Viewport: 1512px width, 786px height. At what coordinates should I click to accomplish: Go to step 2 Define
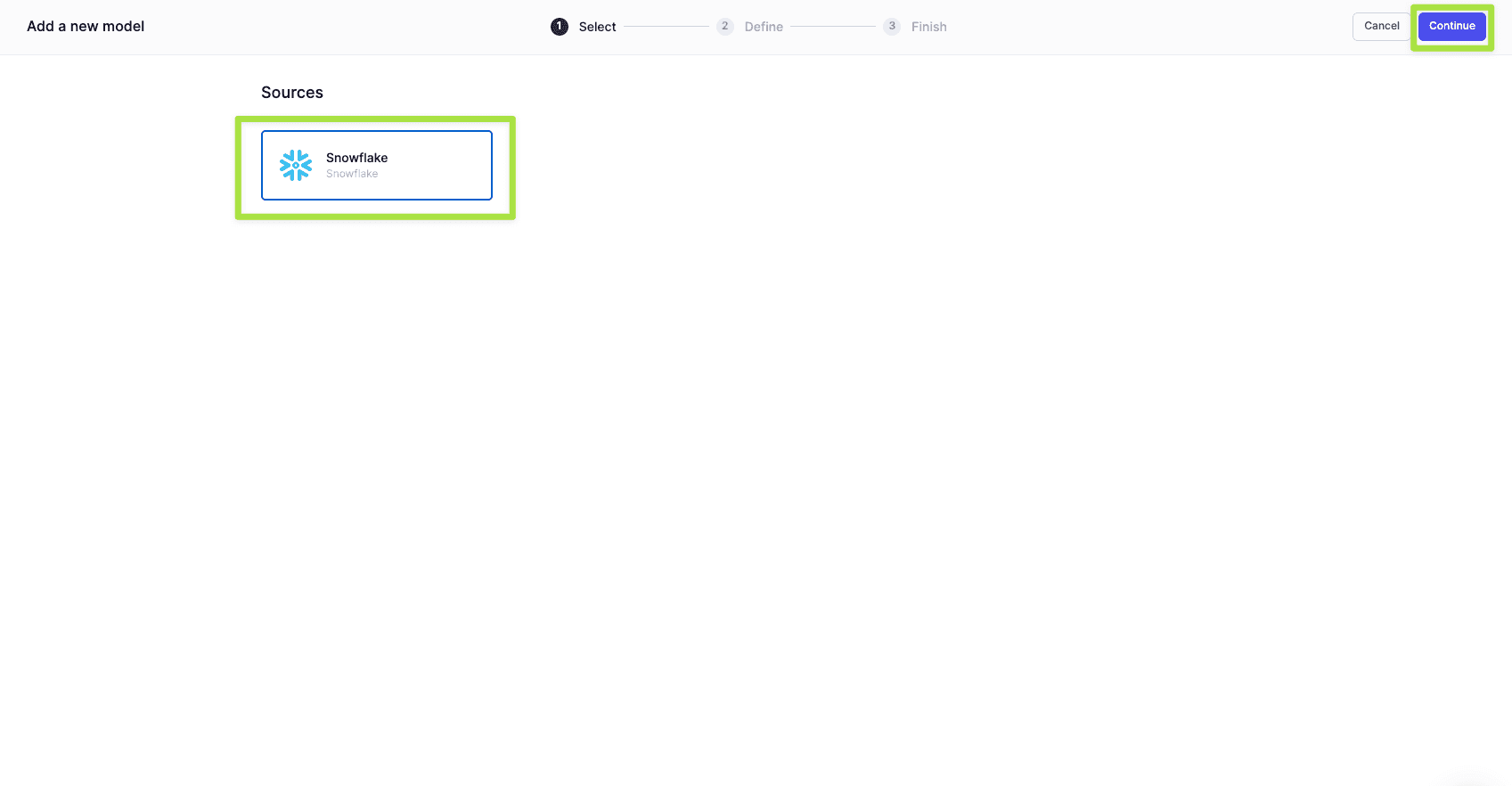(750, 27)
